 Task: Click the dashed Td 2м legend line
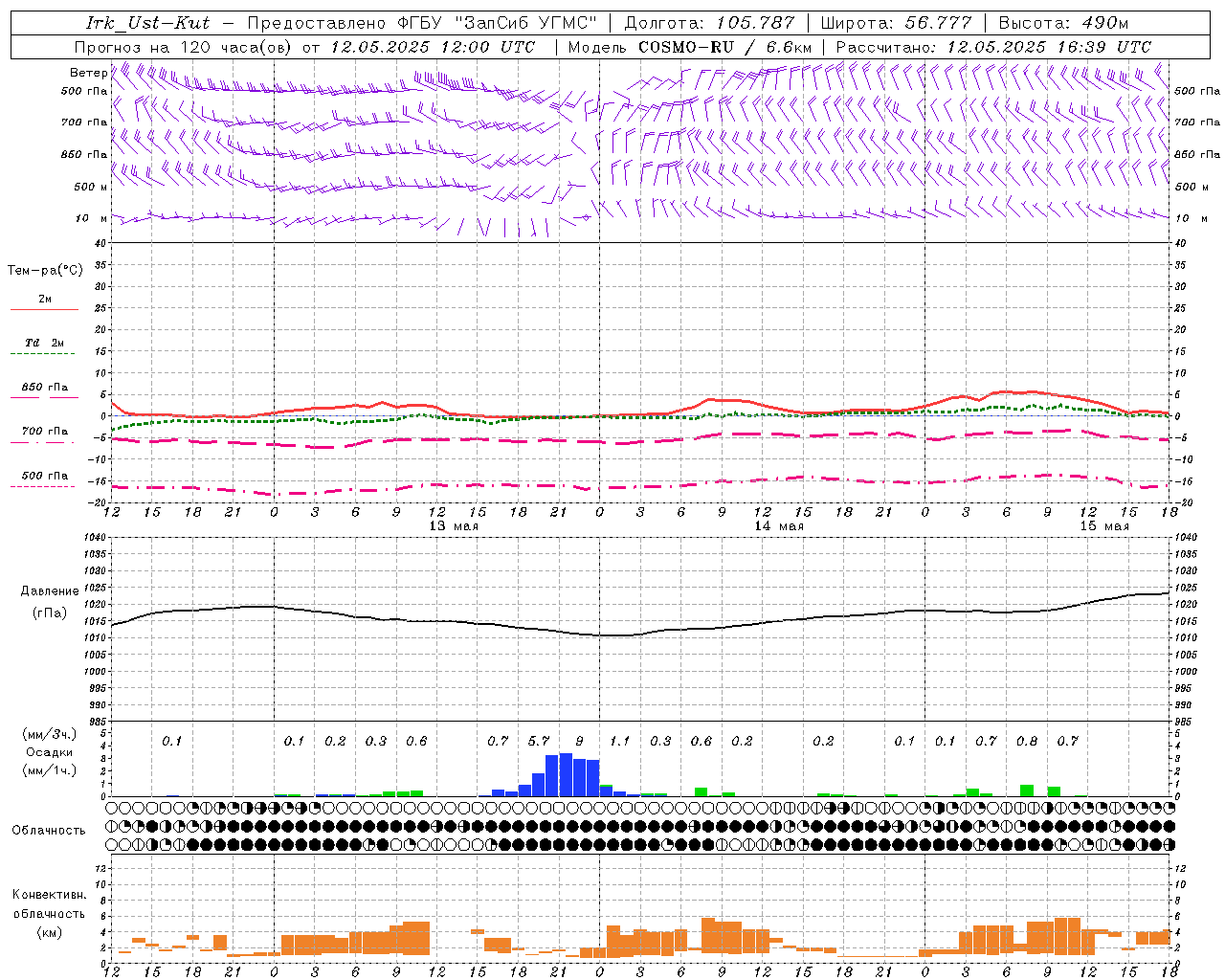44,353
